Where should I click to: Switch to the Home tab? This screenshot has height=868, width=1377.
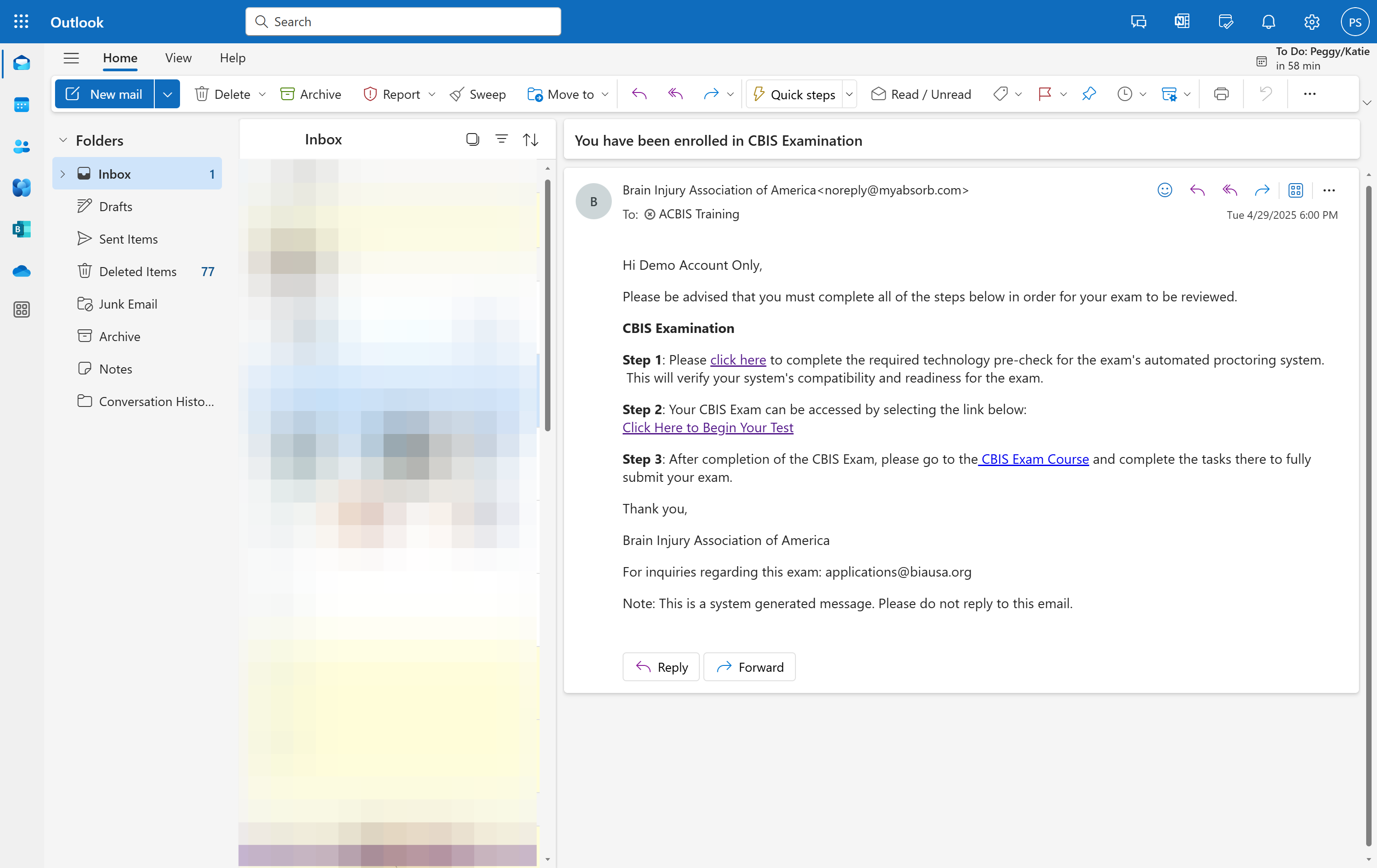tap(120, 58)
